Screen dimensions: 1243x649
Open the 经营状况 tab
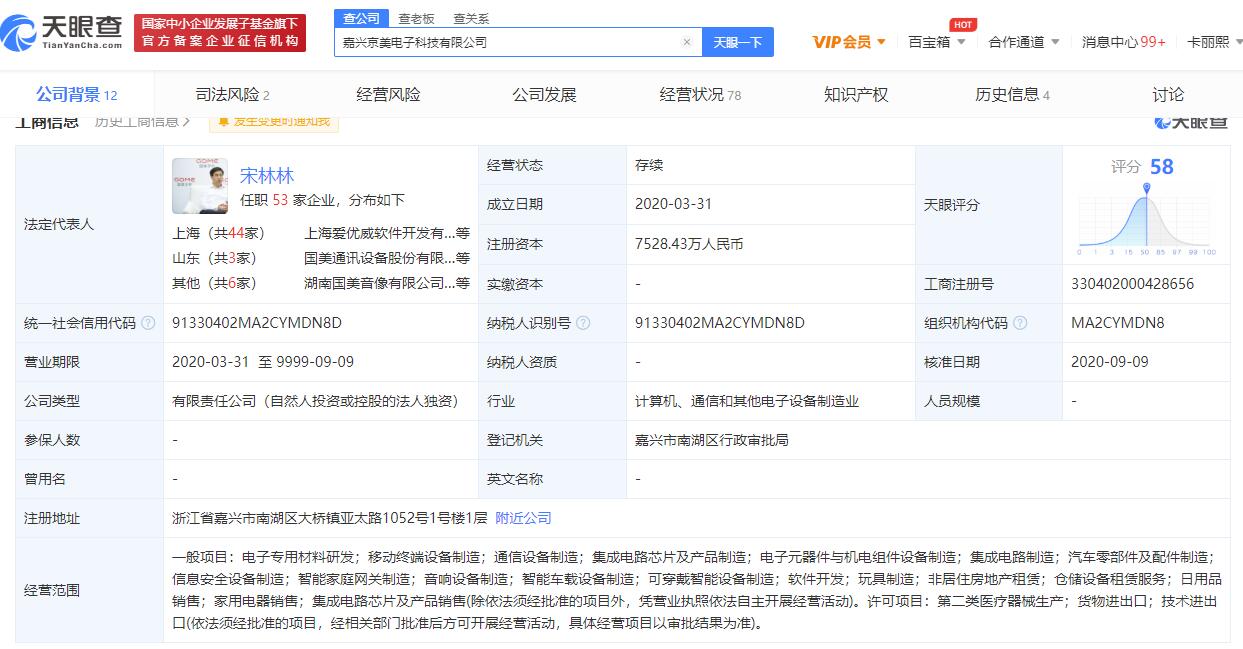pos(700,95)
